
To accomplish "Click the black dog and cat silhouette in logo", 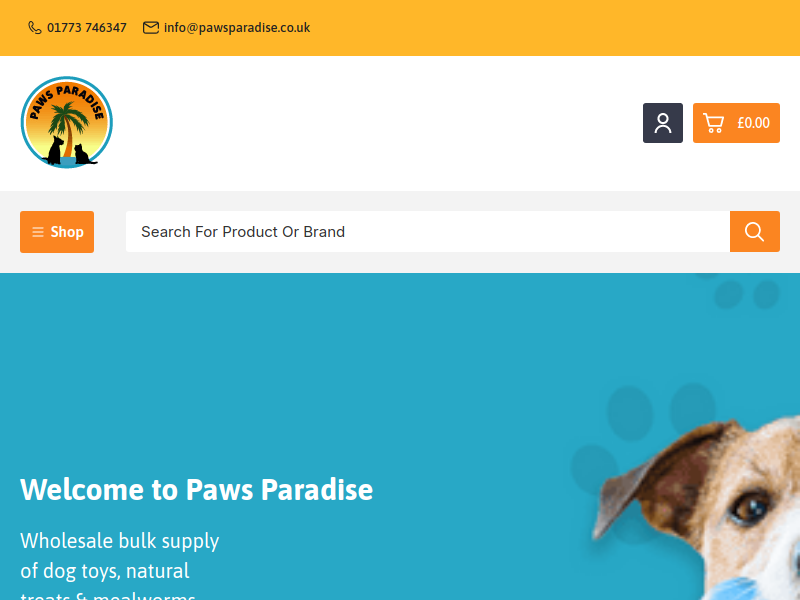I will [x=69, y=152].
